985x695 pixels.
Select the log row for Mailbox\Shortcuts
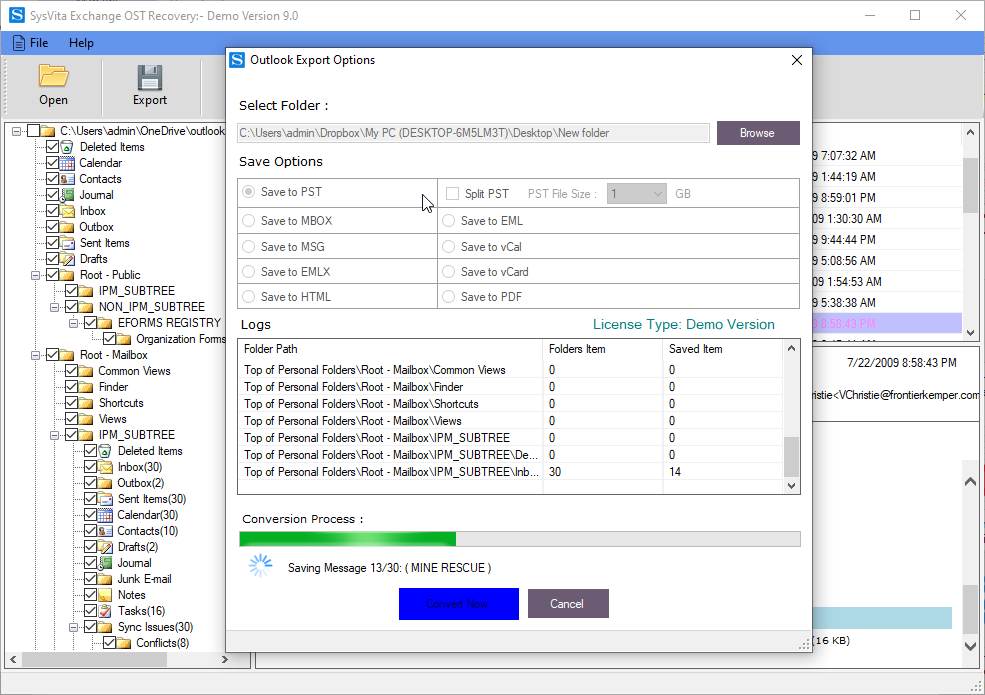click(511, 404)
